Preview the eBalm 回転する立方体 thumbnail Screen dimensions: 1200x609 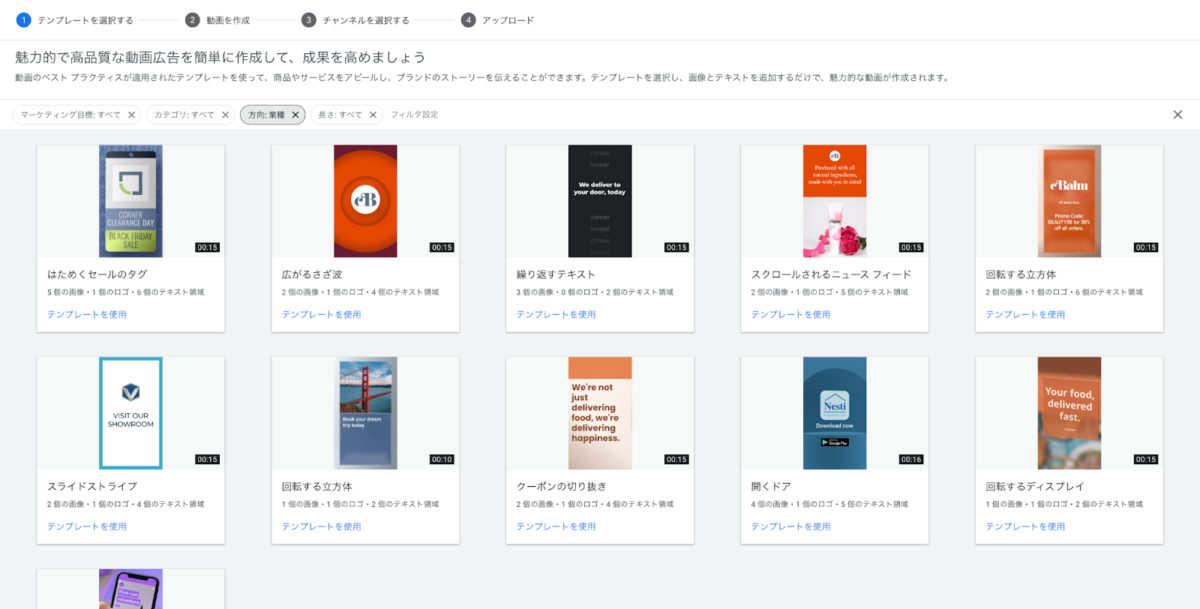coord(1069,201)
